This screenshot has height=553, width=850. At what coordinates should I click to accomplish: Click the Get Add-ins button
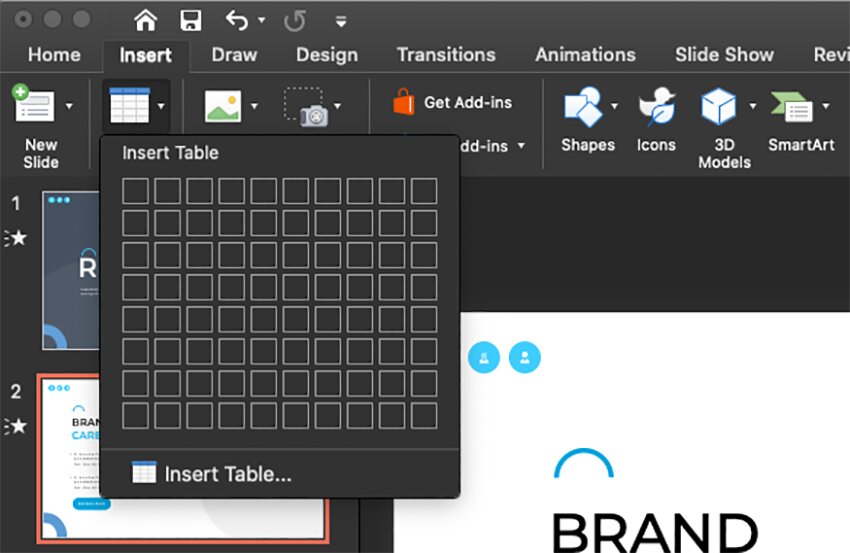pos(453,102)
